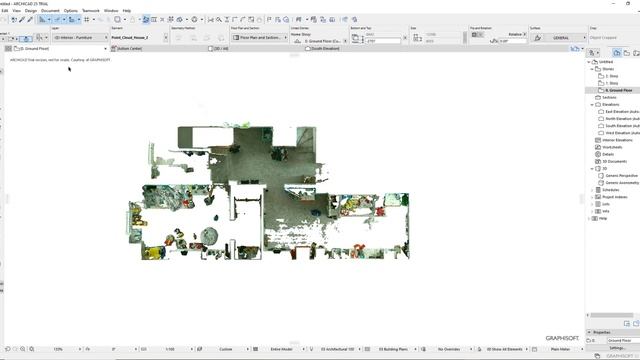Toggle the grid snap icon in toolbar
640x360 pixels.
click(x=87, y=19)
